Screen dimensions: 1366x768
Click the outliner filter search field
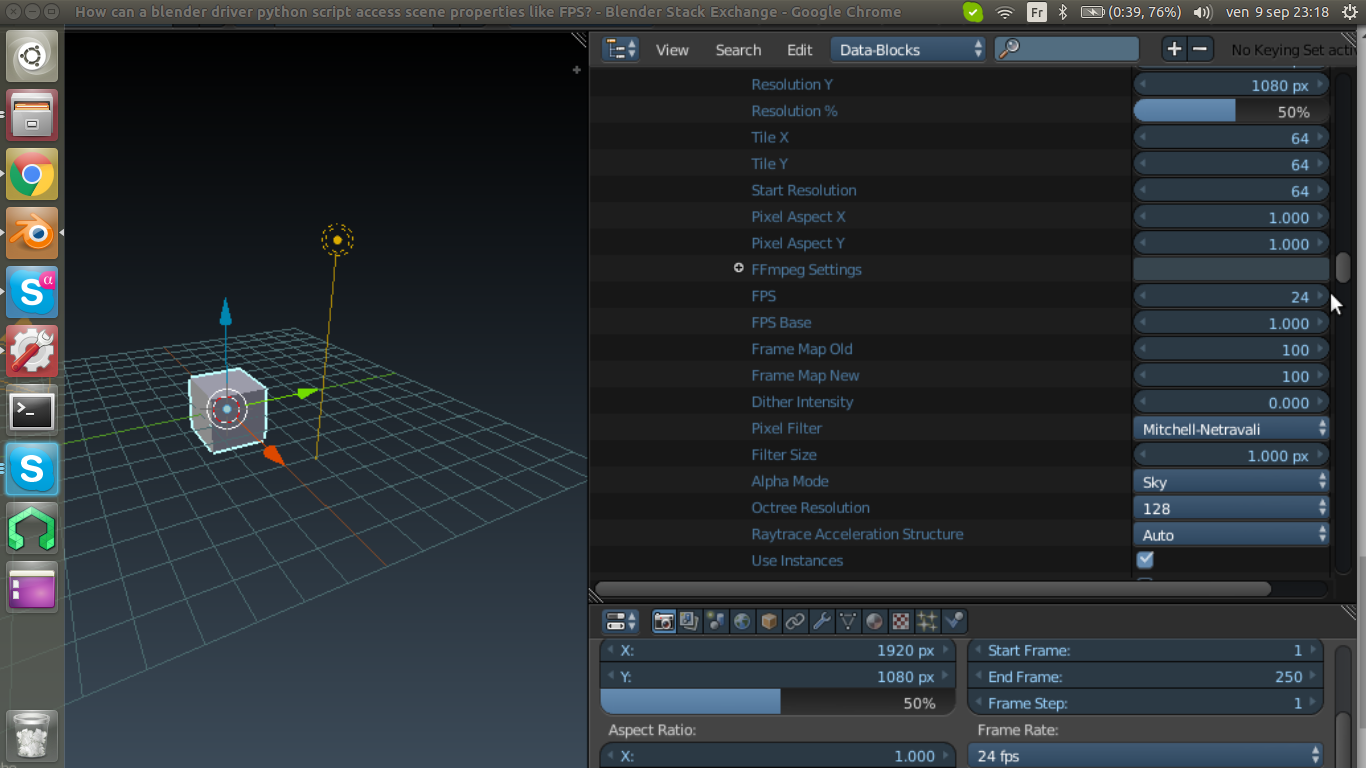click(1066, 49)
